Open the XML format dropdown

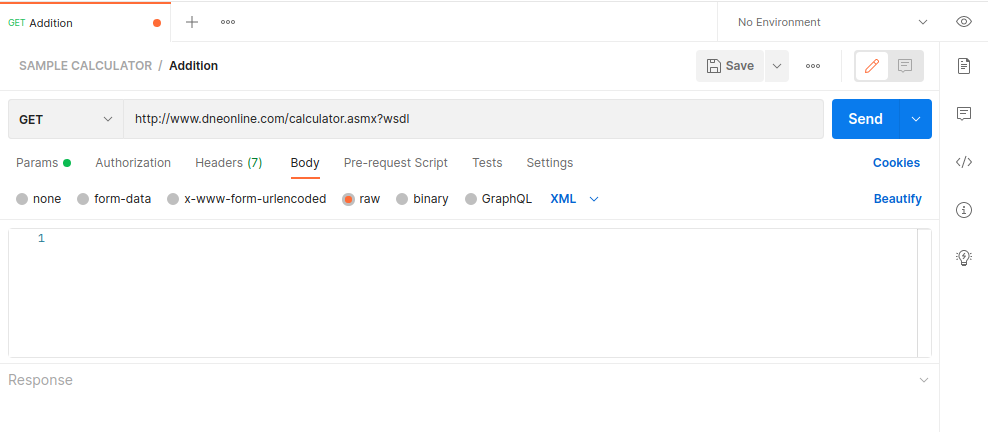point(574,199)
